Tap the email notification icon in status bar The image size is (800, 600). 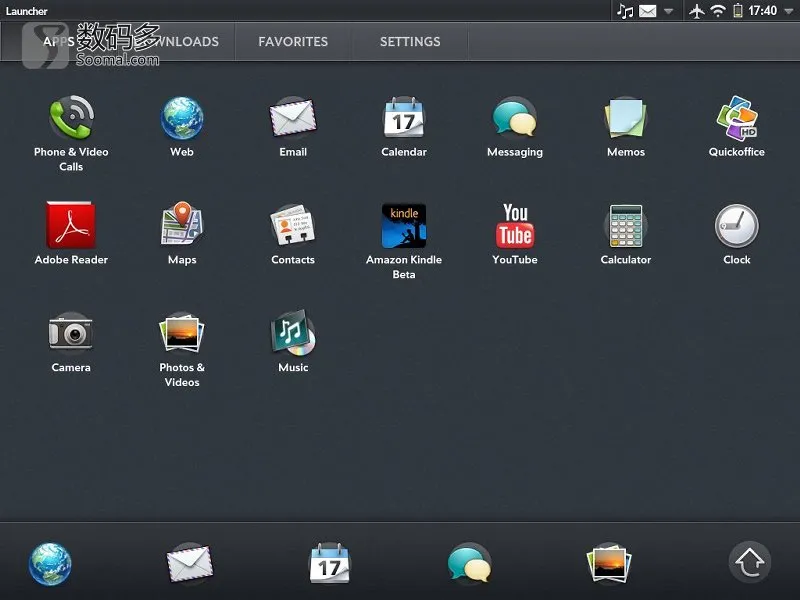pyautogui.click(x=647, y=11)
